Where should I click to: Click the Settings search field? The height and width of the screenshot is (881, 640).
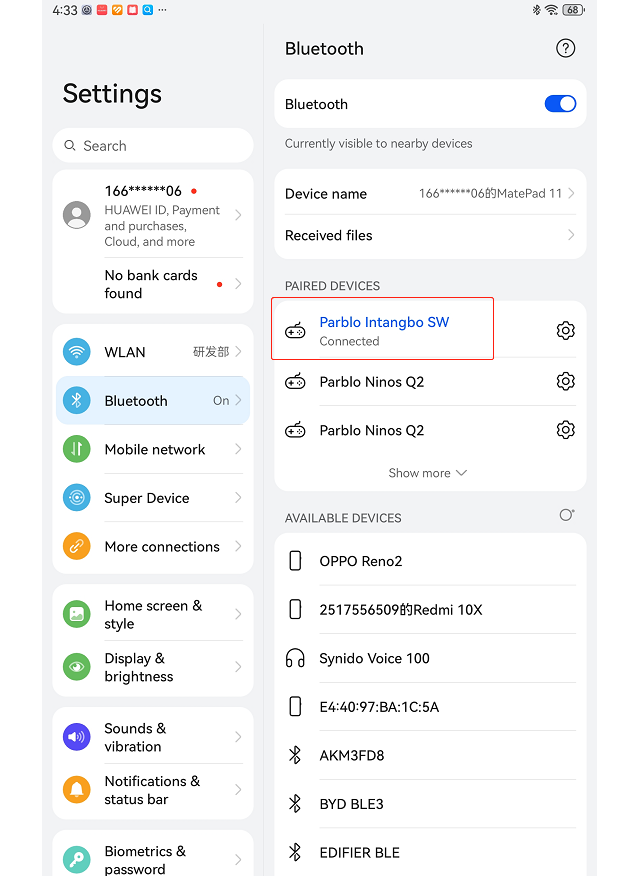click(153, 146)
